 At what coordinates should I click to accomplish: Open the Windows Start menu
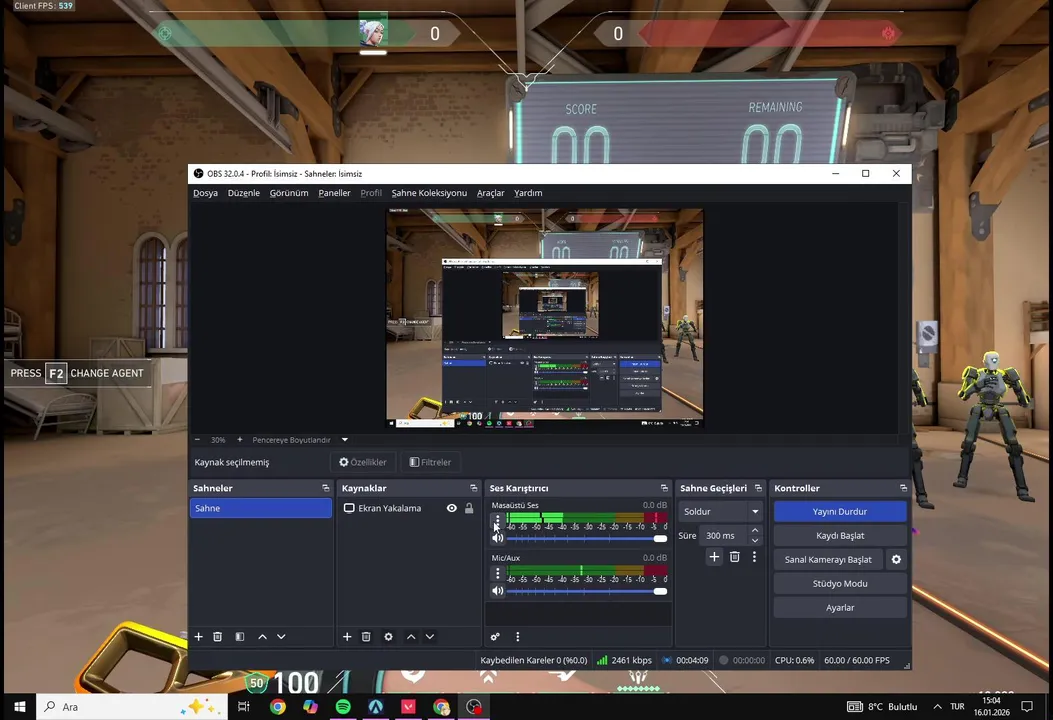(x=19, y=707)
